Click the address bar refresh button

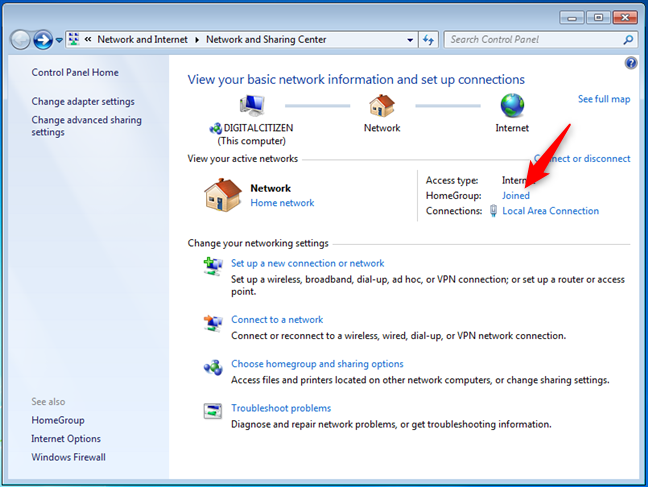pyautogui.click(x=428, y=40)
